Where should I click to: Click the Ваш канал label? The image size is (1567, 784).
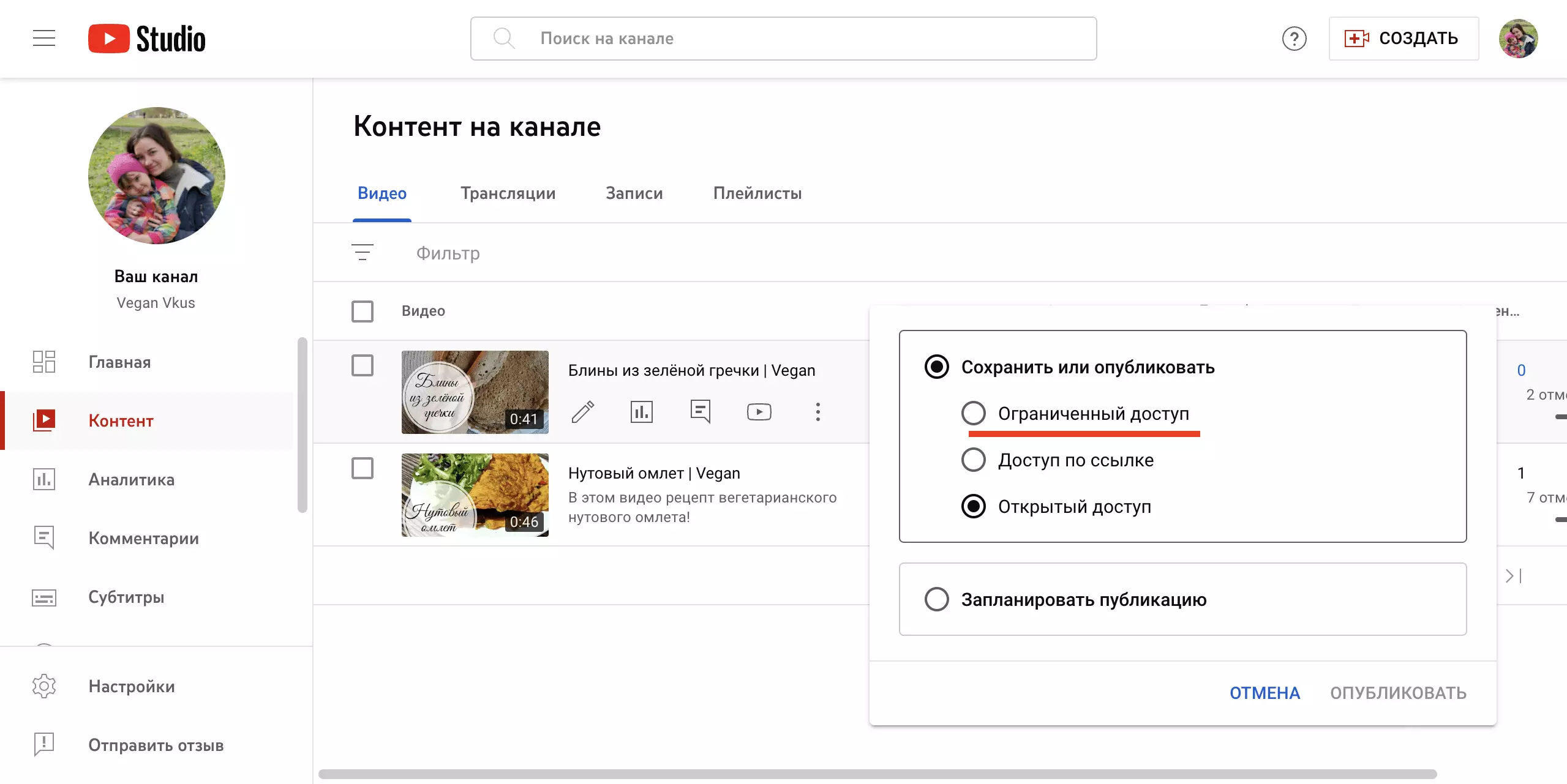coord(156,277)
